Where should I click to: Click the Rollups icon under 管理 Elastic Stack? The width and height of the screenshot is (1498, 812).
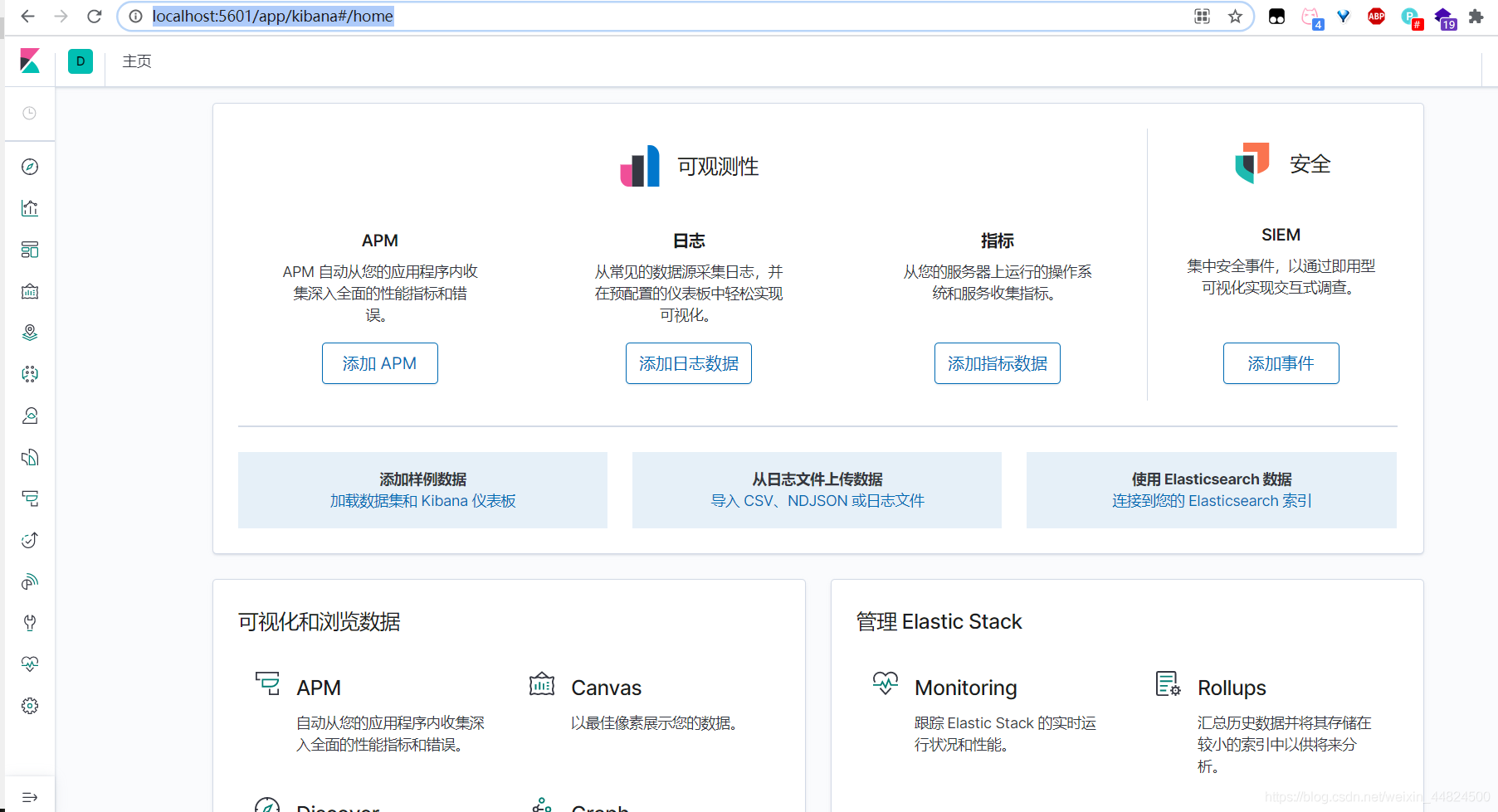point(1169,683)
